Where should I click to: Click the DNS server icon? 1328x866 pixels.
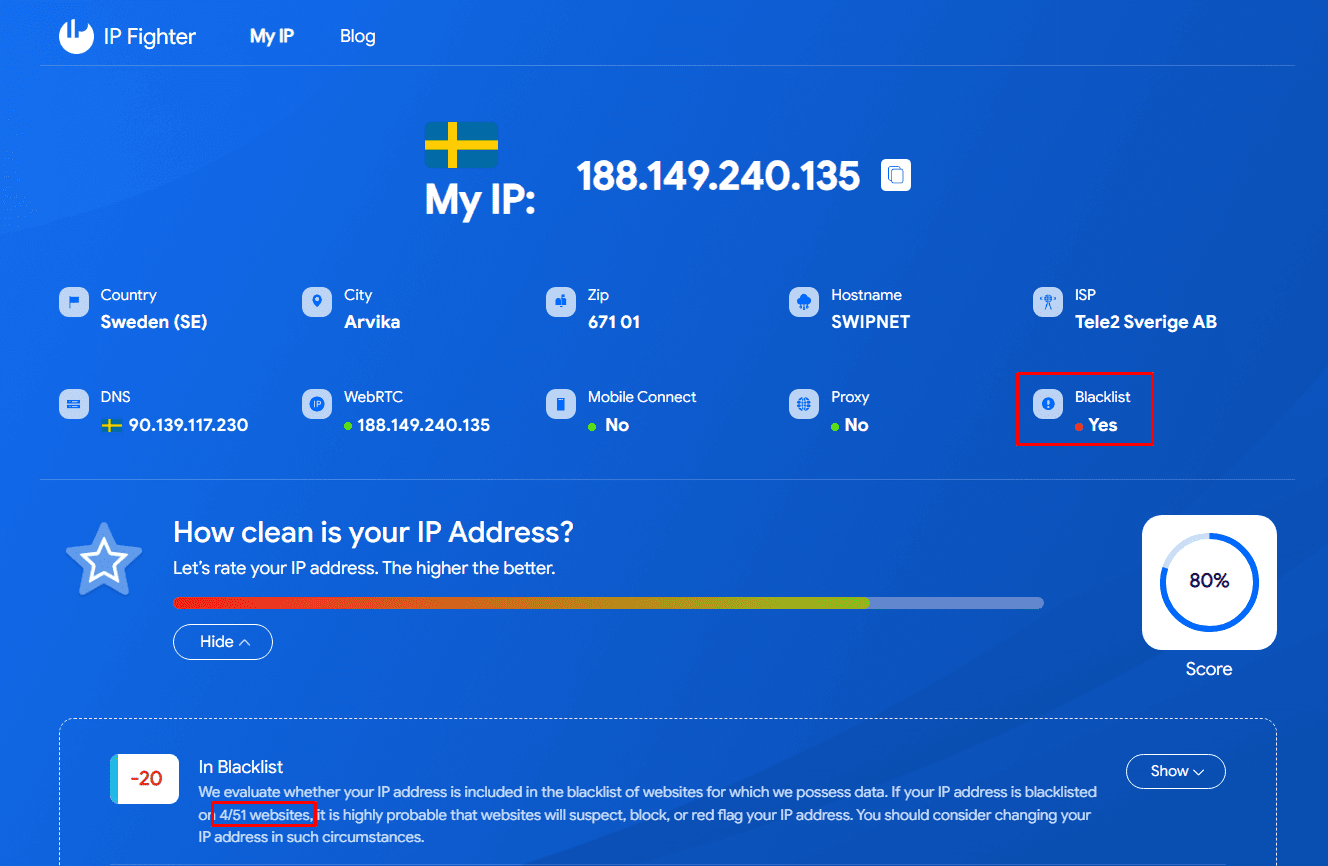coord(74,404)
